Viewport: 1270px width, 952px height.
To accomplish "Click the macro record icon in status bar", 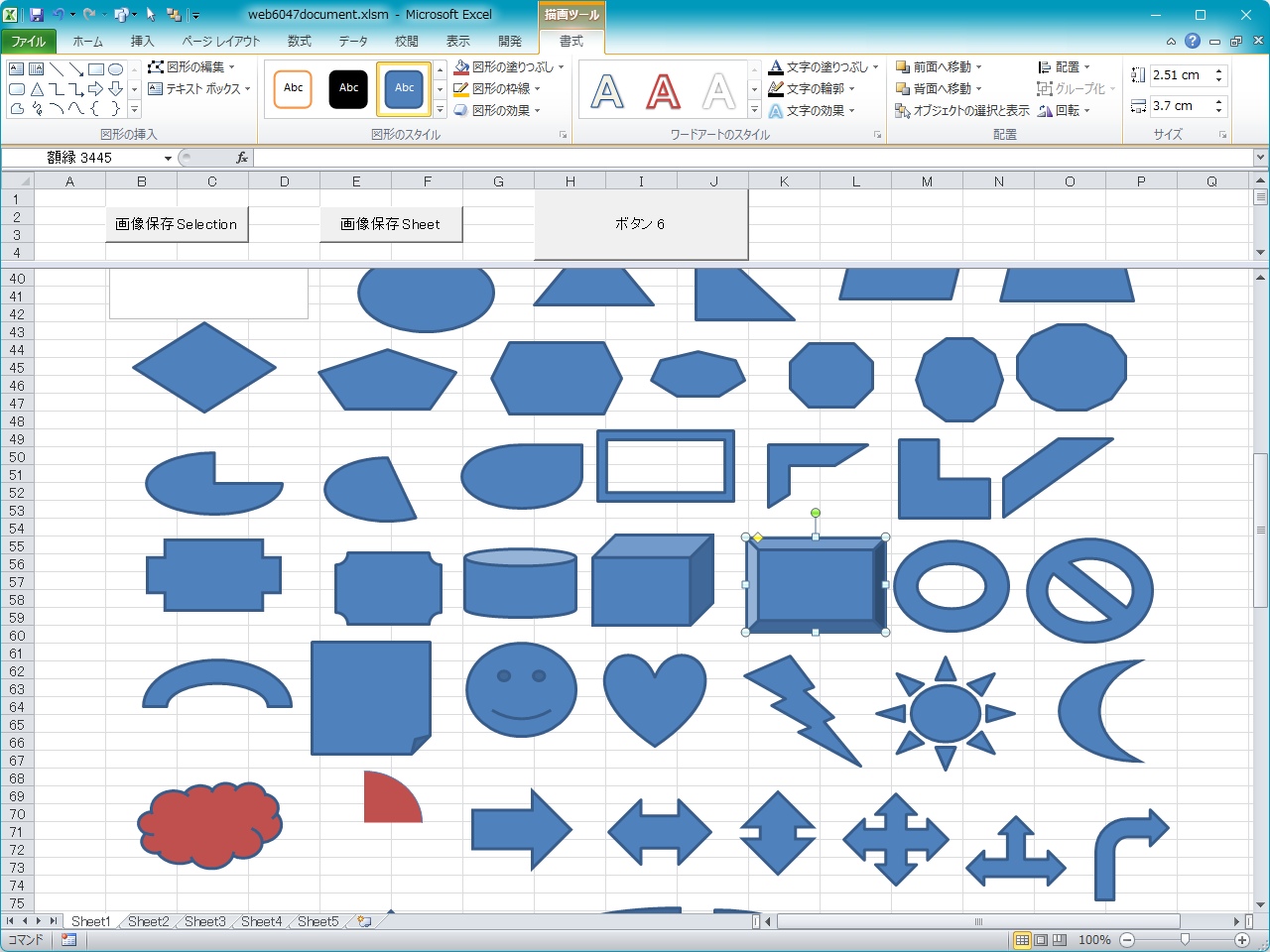I will point(68,939).
